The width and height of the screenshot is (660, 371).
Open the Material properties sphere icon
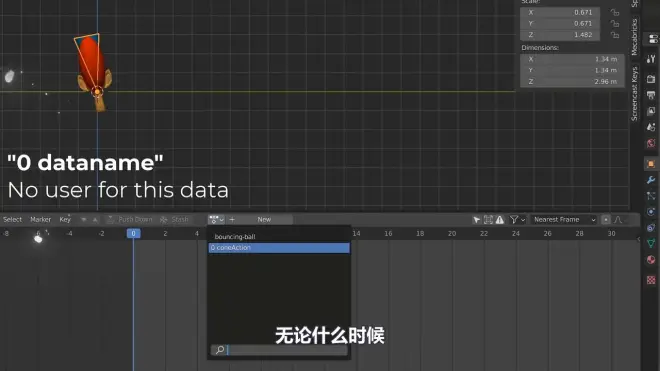click(651, 259)
